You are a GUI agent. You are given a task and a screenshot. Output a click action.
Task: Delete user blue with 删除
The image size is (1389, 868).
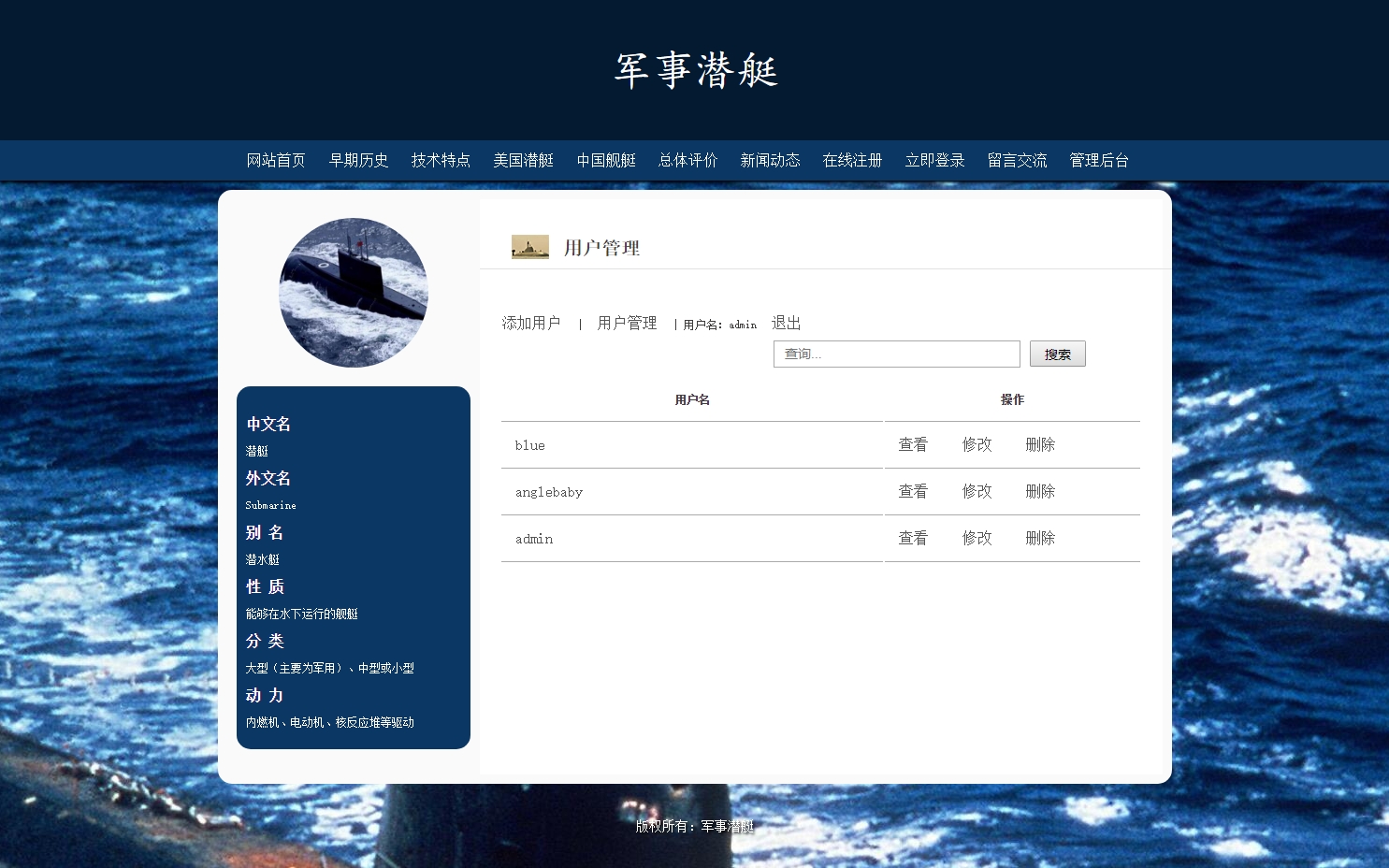1040,444
